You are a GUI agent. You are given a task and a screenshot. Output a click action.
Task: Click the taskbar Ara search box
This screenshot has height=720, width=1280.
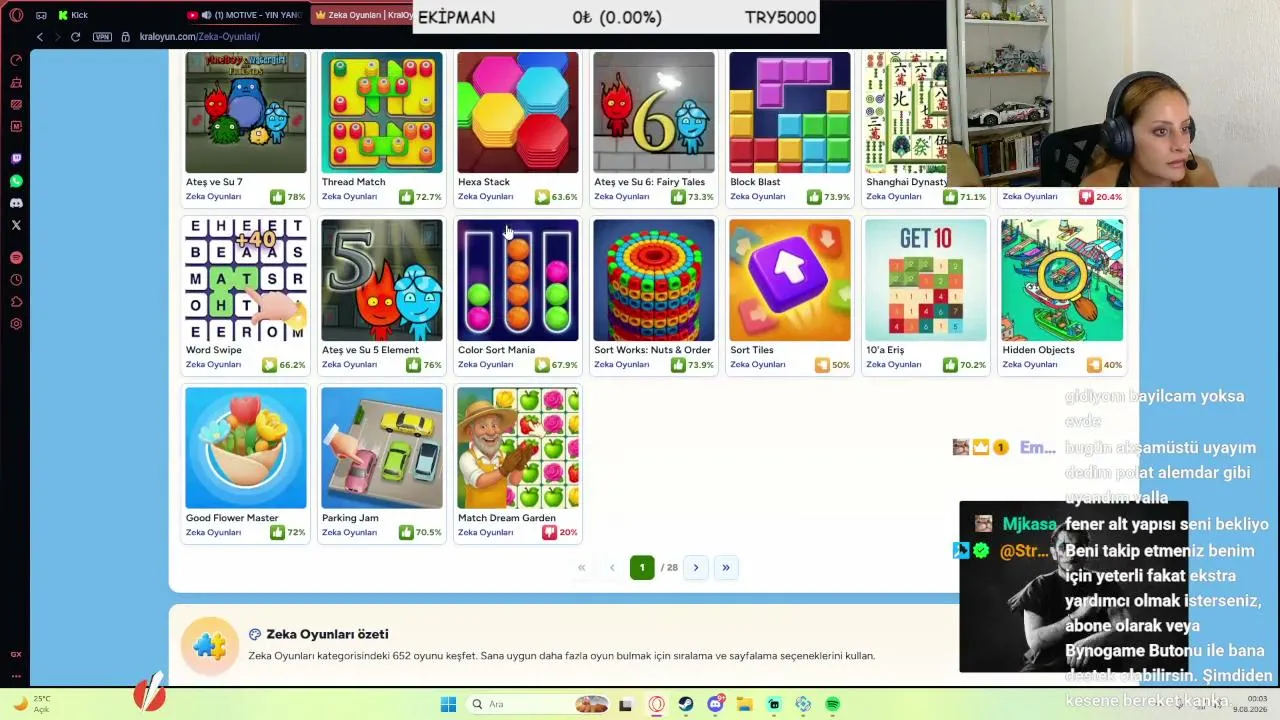coord(539,704)
